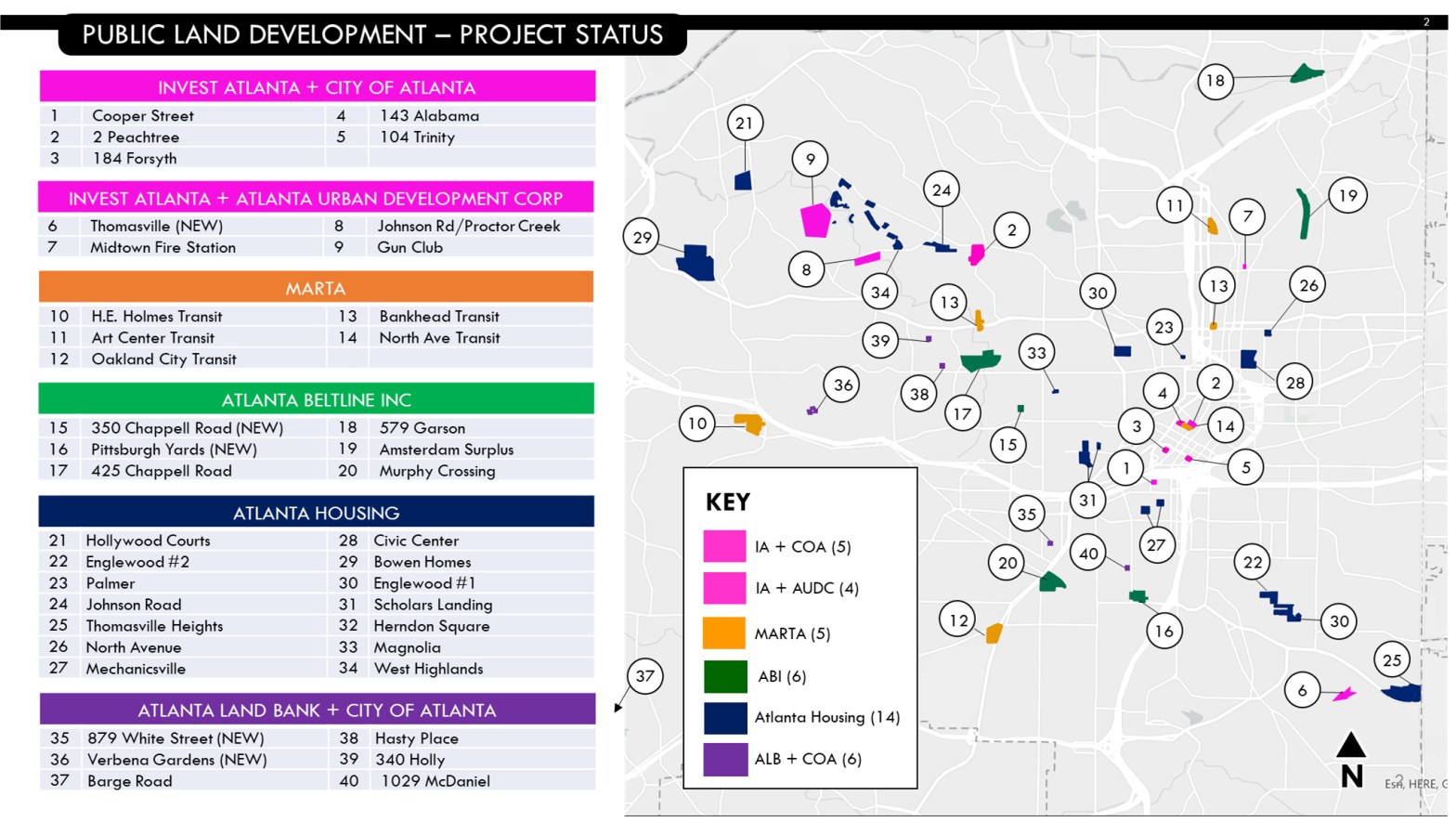Click map marker number 18
Screen dimensions: 1456x822
1215,81
